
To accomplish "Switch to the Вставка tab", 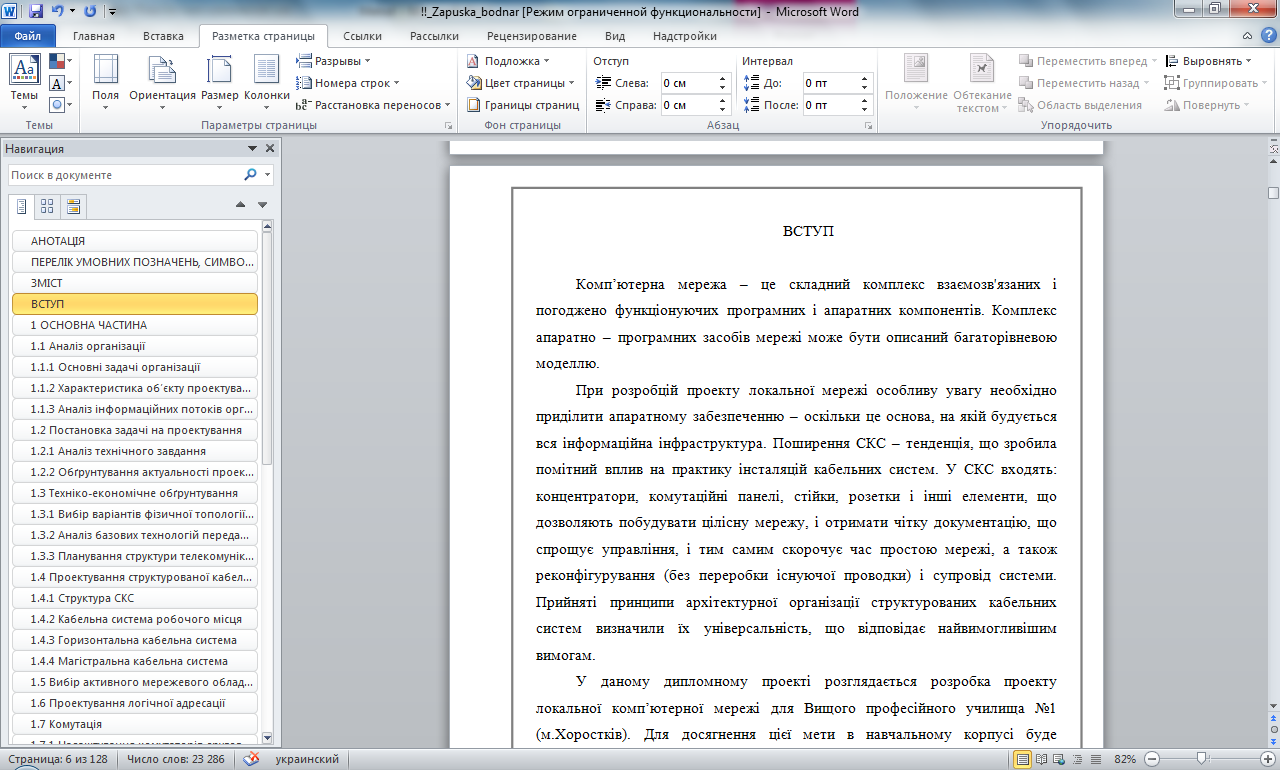I will (163, 36).
